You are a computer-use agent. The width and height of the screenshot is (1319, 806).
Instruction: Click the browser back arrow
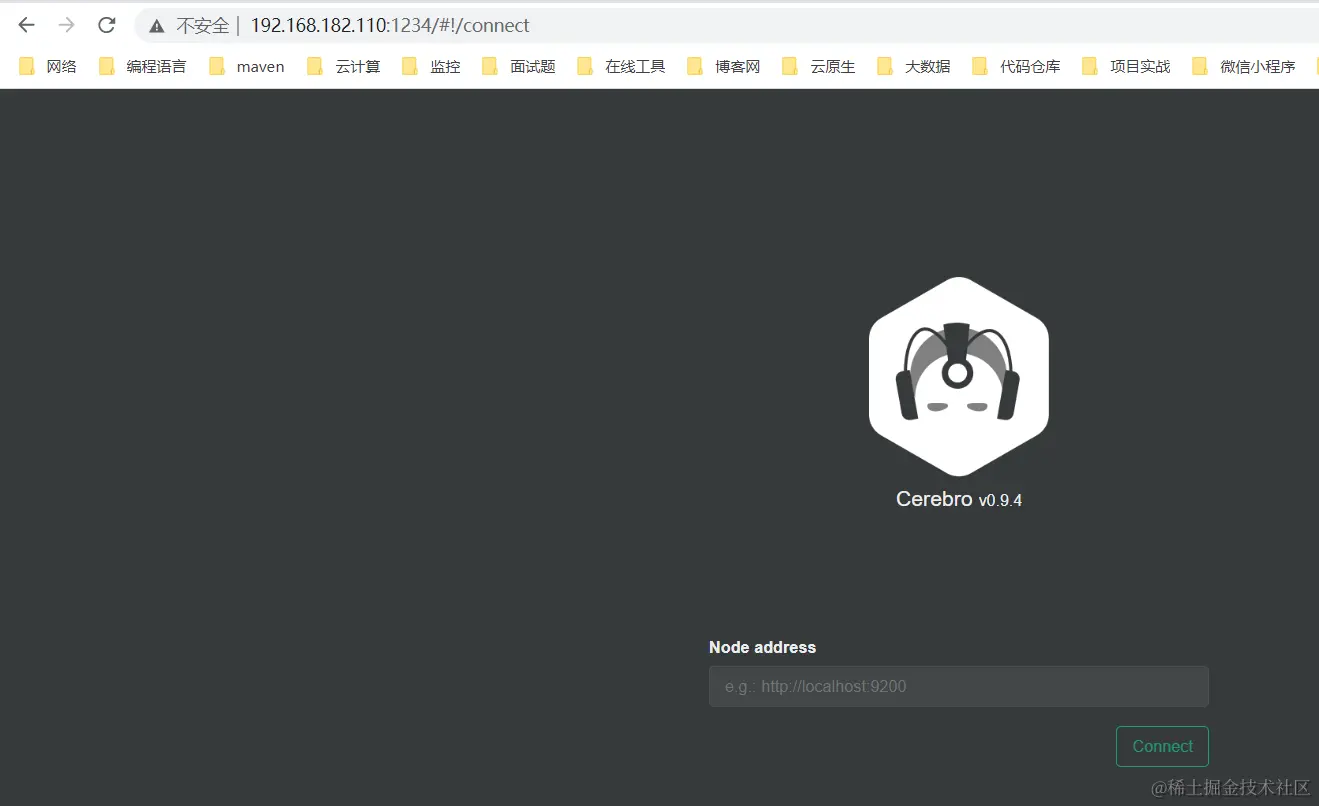coord(27,25)
